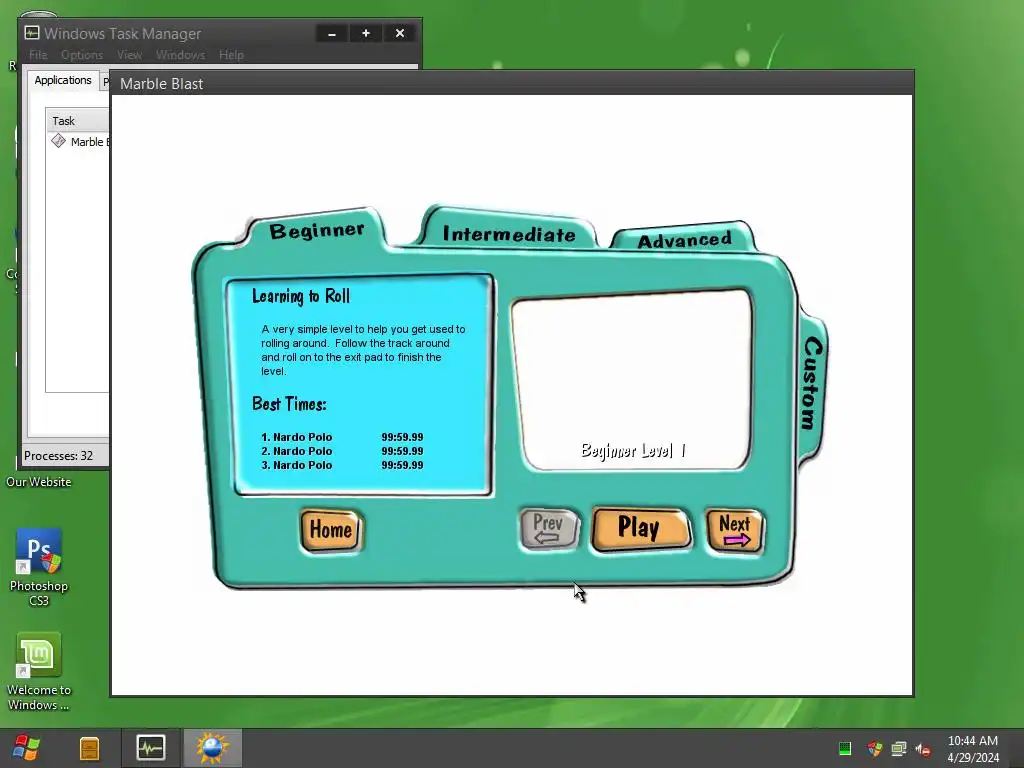This screenshot has height=768, width=1024.
Task: Open Options menu in Windows Task Manager
Action: click(x=82, y=55)
